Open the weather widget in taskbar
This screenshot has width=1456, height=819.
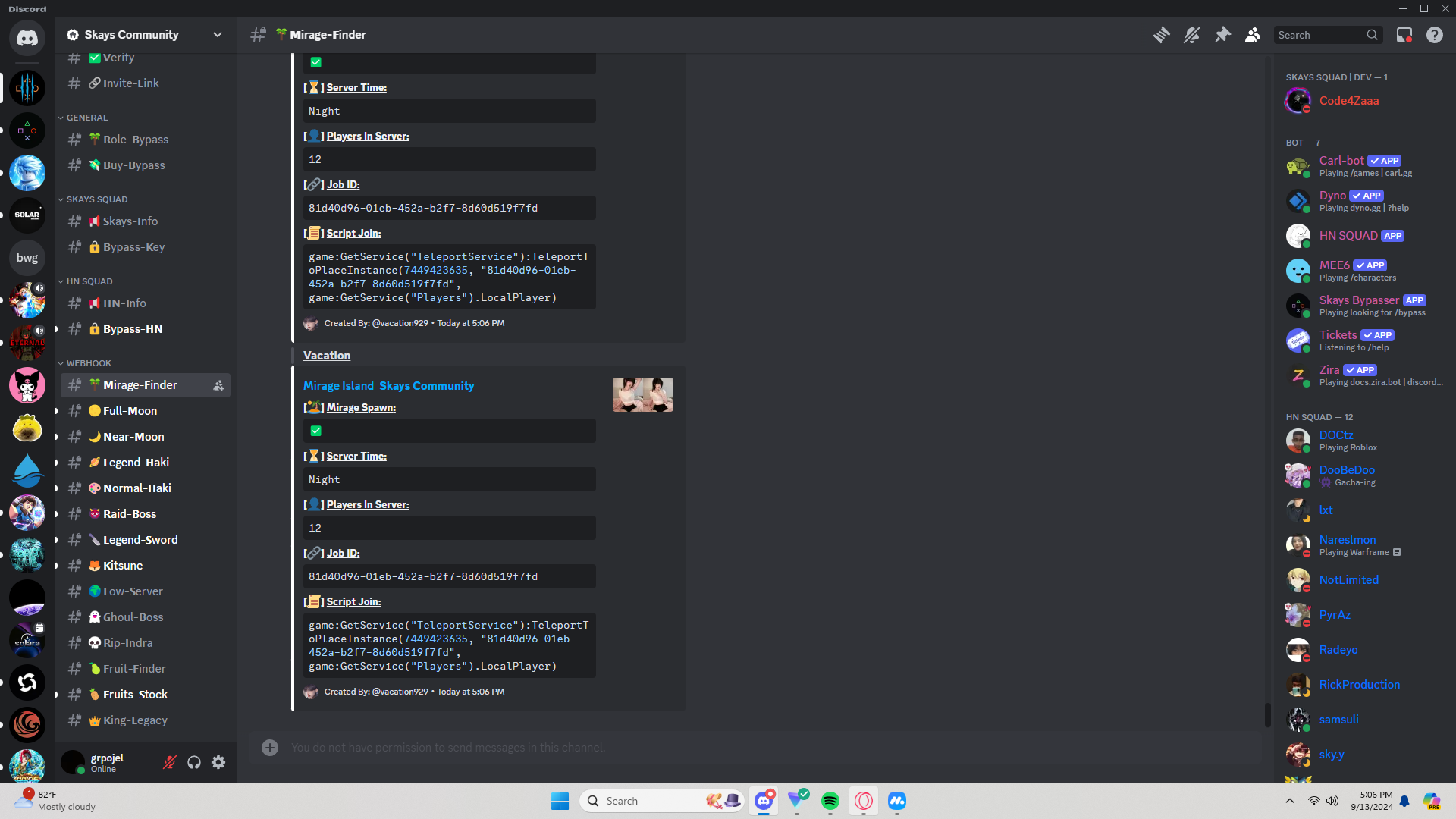pyautogui.click(x=55, y=801)
